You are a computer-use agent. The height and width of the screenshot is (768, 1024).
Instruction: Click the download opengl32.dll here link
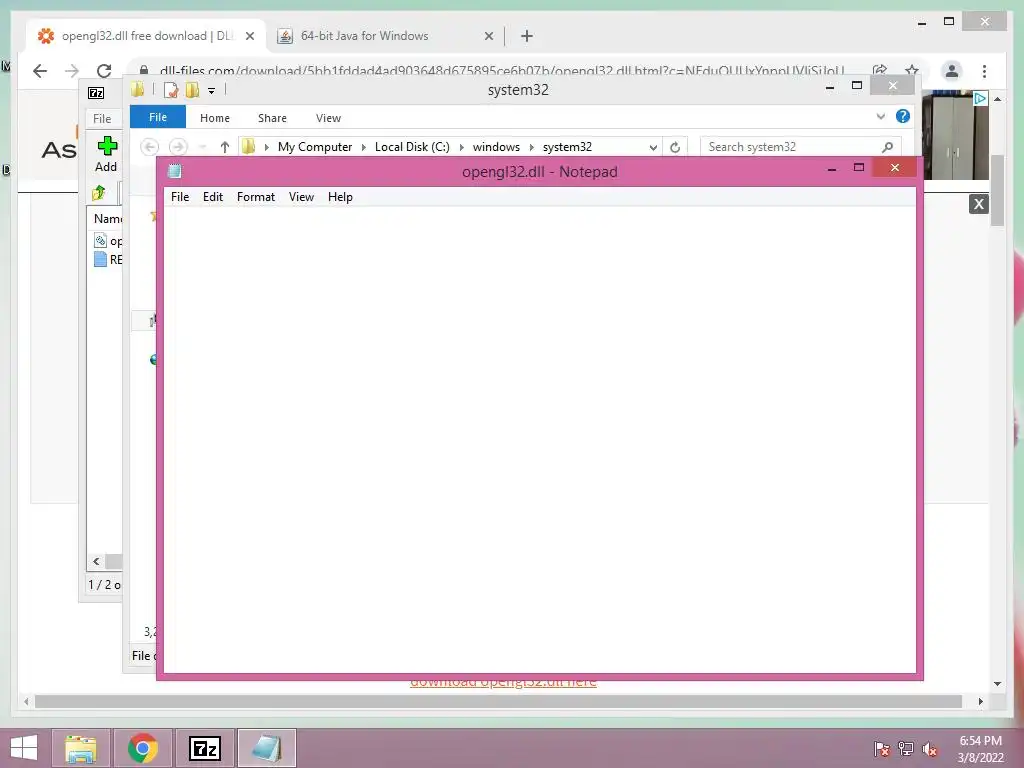point(503,683)
